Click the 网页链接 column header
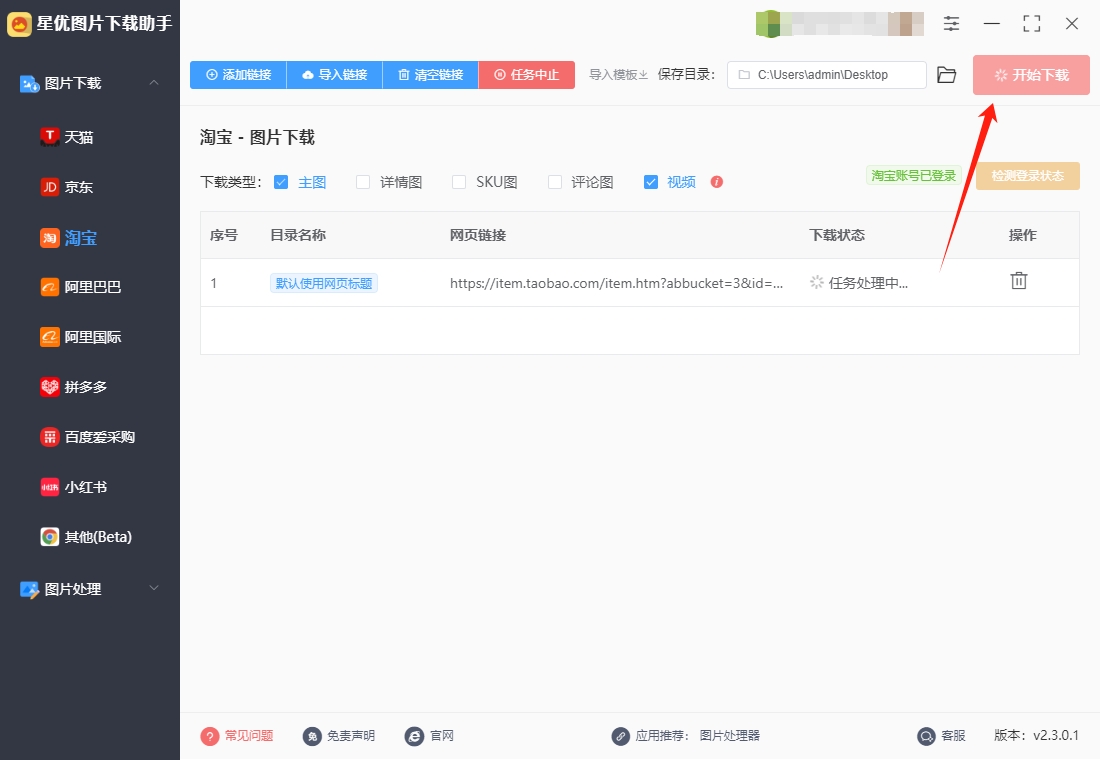 [x=478, y=235]
